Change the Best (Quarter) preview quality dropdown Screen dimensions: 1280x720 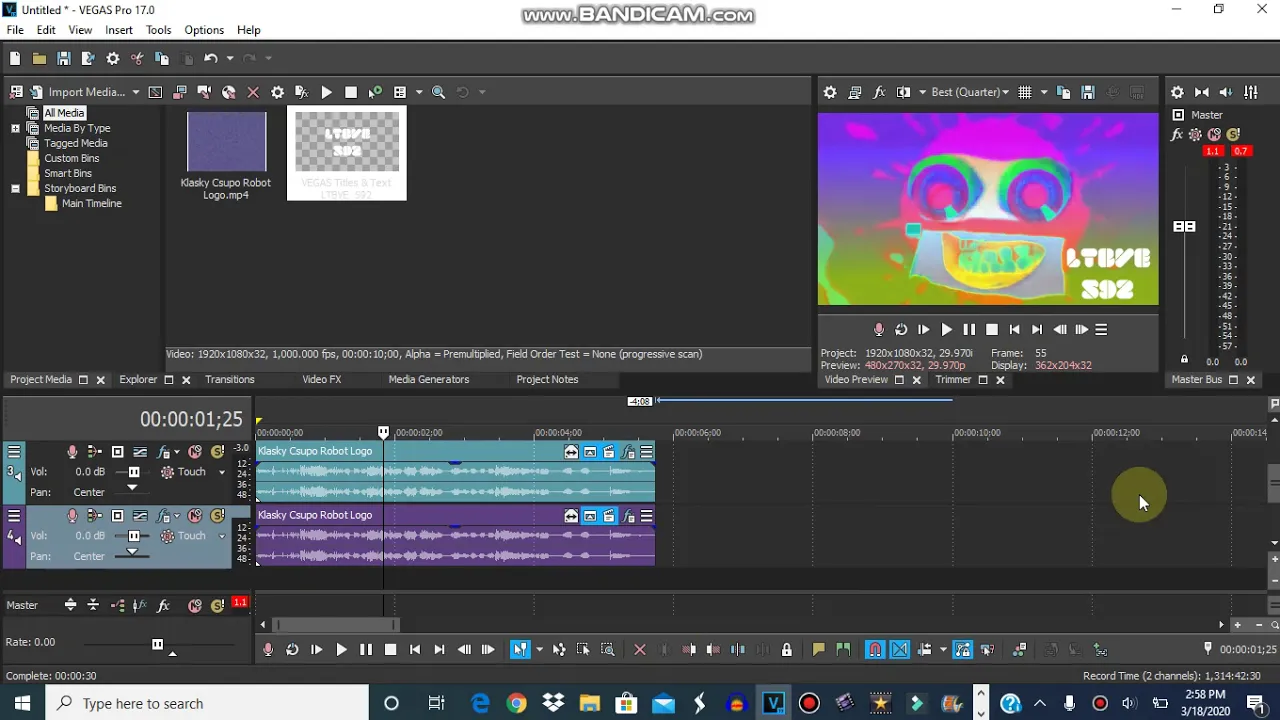pyautogui.click(x=970, y=92)
